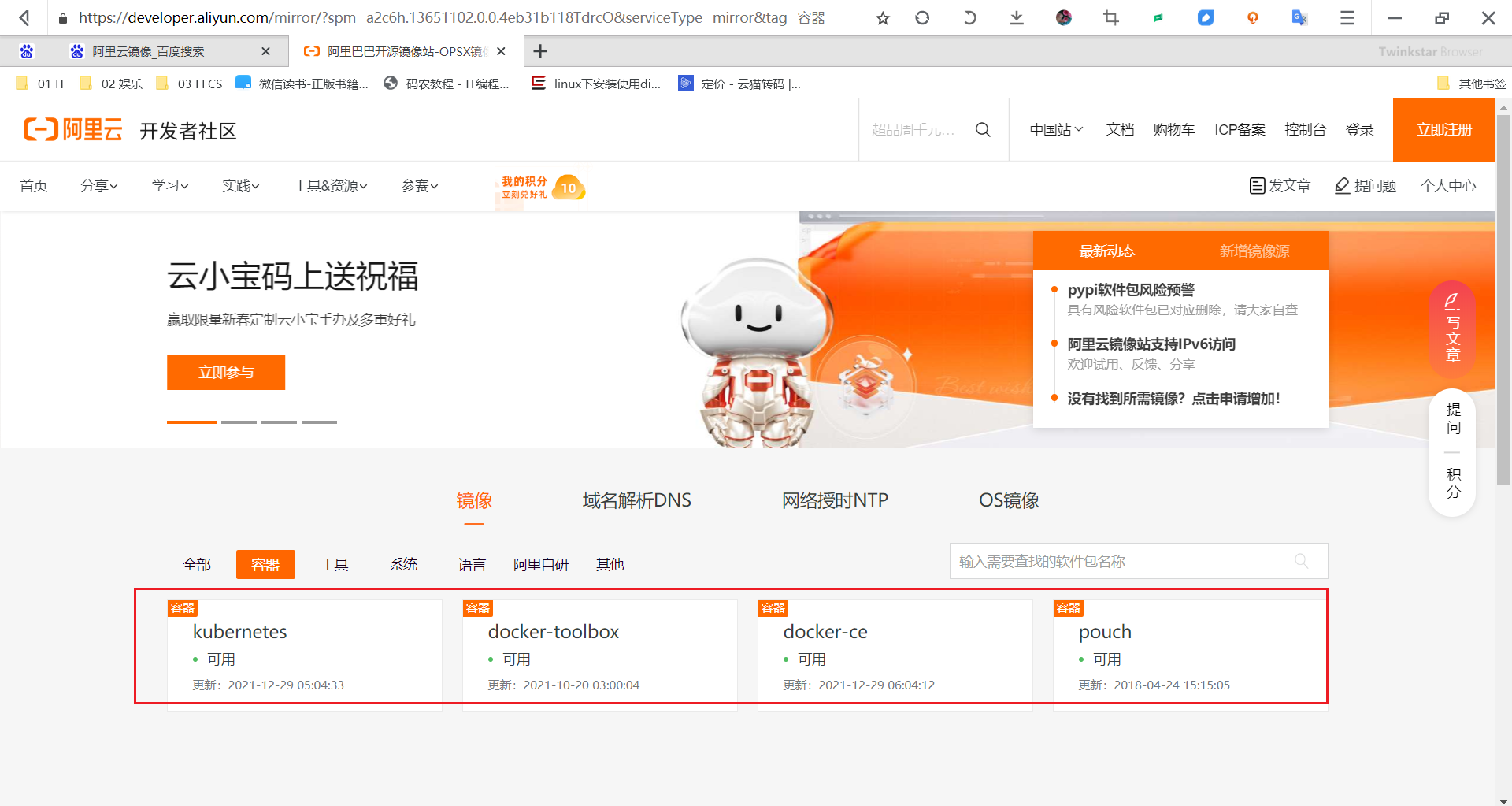Screen dimensions: 1512x806
Task: Click the floating 写文章 side button
Action: point(1452,329)
